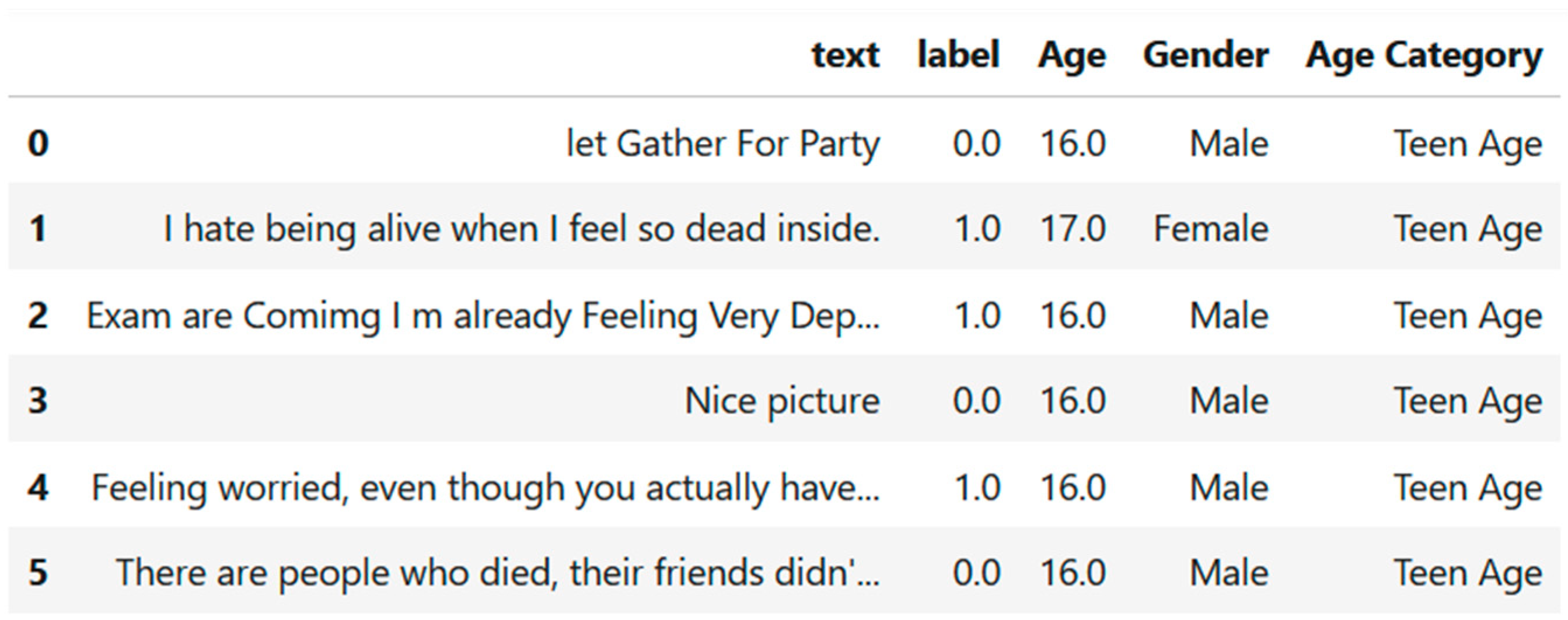Select row index 1
This screenshot has height=620, width=1568.
(x=38, y=229)
